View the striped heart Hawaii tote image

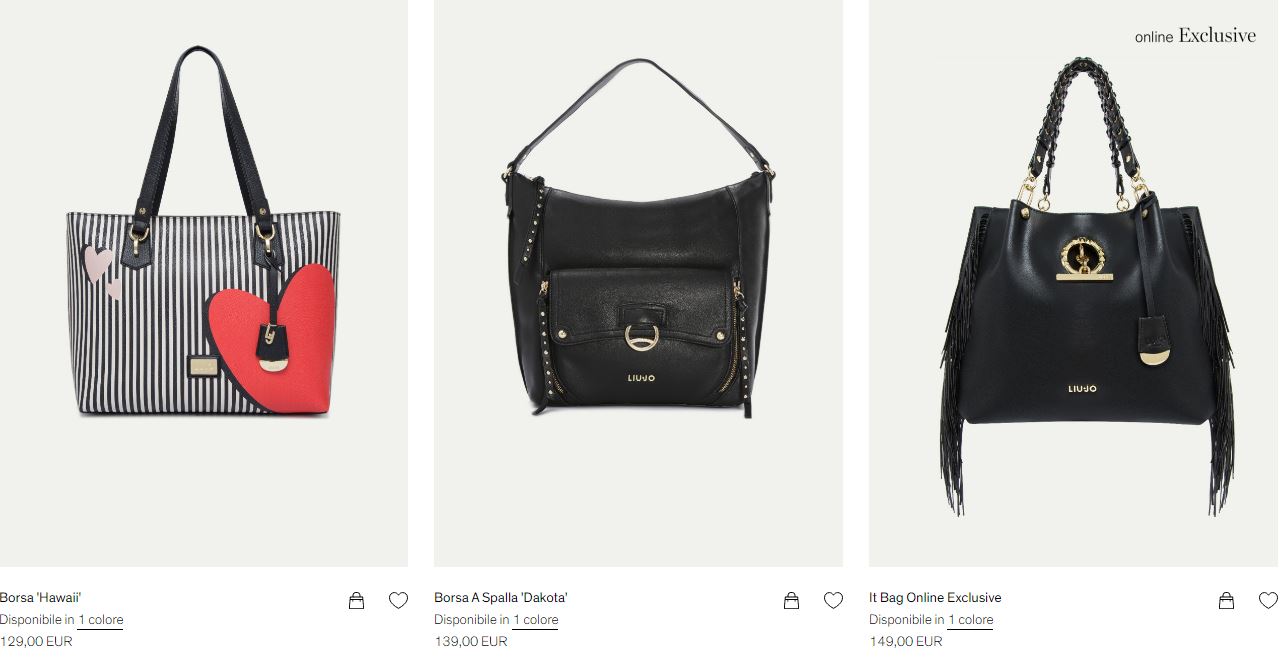pos(204,283)
